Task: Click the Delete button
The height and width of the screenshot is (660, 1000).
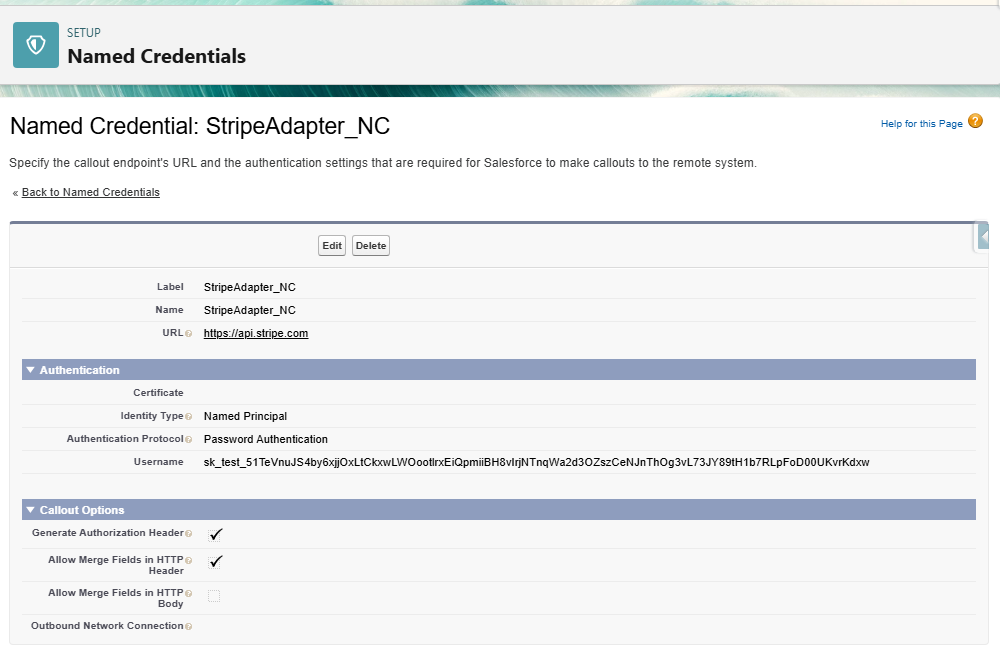Action: (x=371, y=246)
